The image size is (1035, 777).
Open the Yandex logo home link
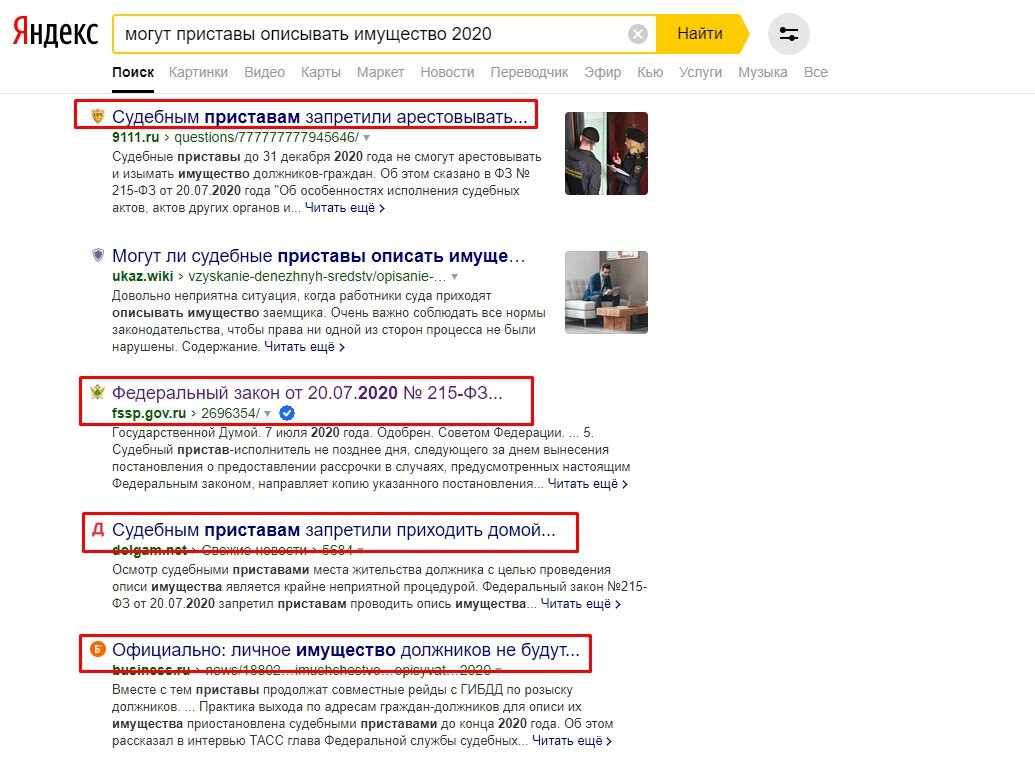pyautogui.click(x=55, y=32)
